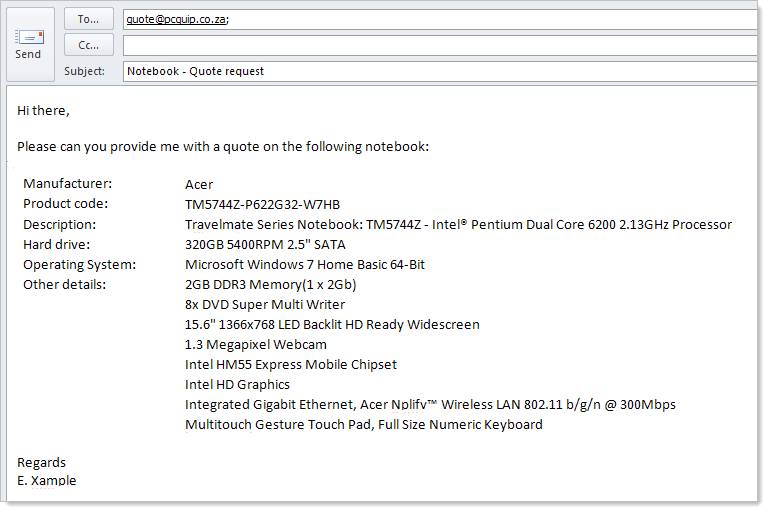768x512 pixels.
Task: Select the quote@pcquip.co.za recipient address
Action: (177, 19)
